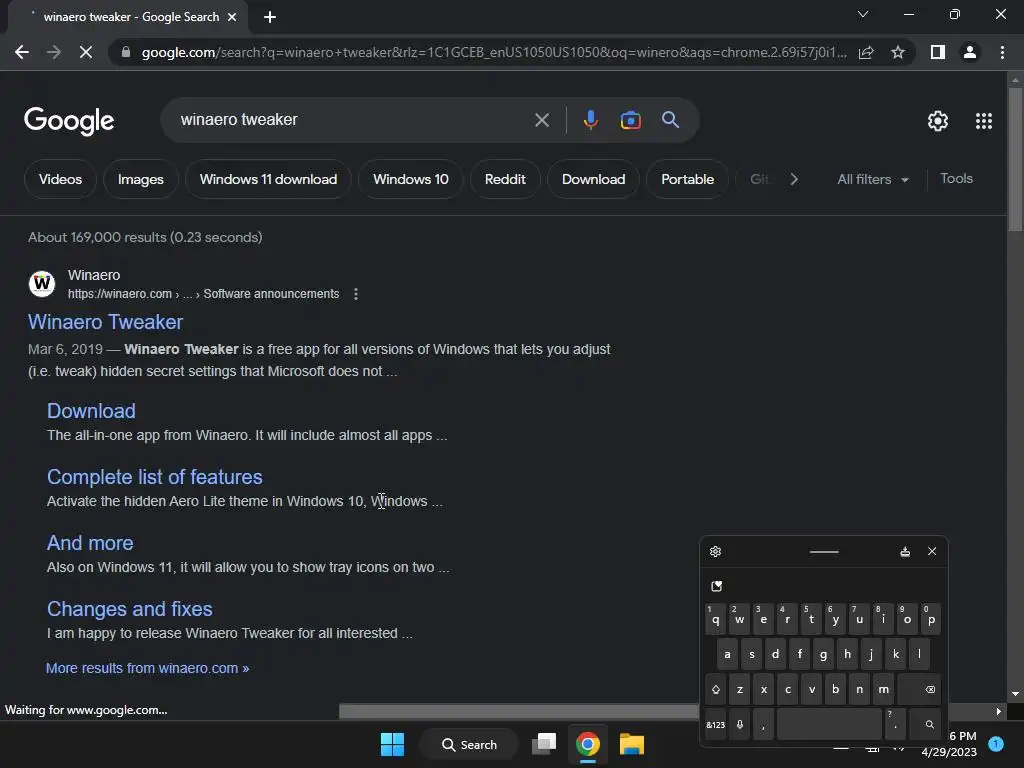Click the vertical scrollbar thumb
The image size is (1024, 768).
(1015, 159)
